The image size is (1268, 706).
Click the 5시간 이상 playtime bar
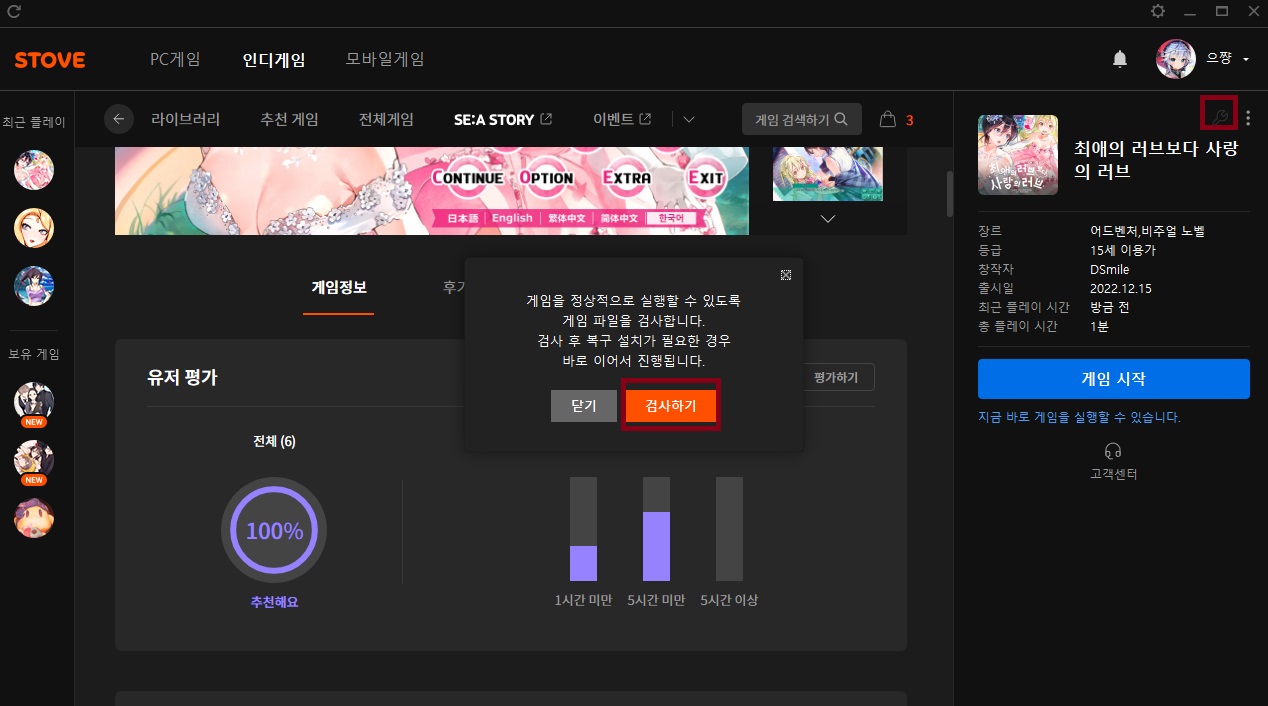729,529
